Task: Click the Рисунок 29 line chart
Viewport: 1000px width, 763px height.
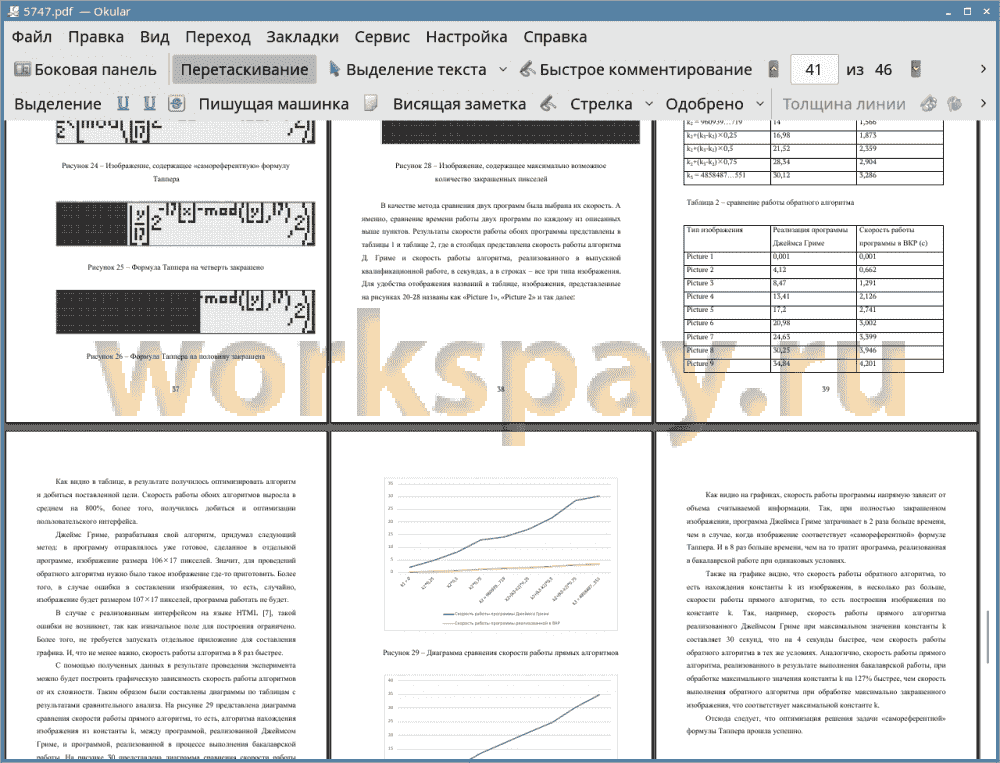Action: (501, 554)
